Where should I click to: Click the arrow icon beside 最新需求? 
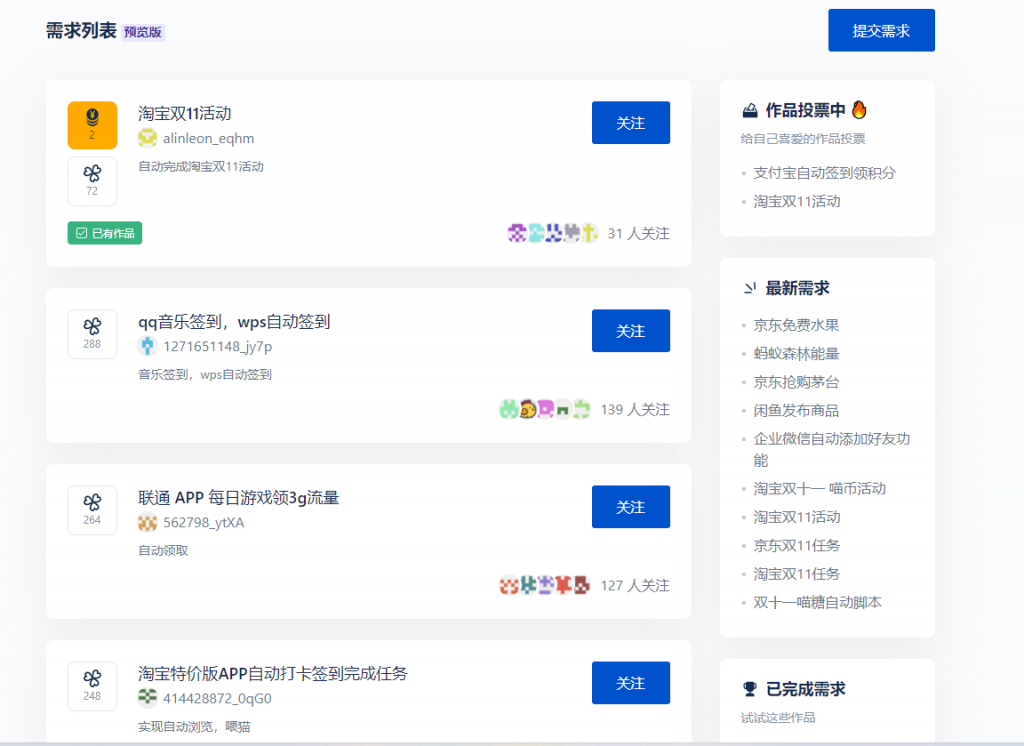click(x=750, y=288)
